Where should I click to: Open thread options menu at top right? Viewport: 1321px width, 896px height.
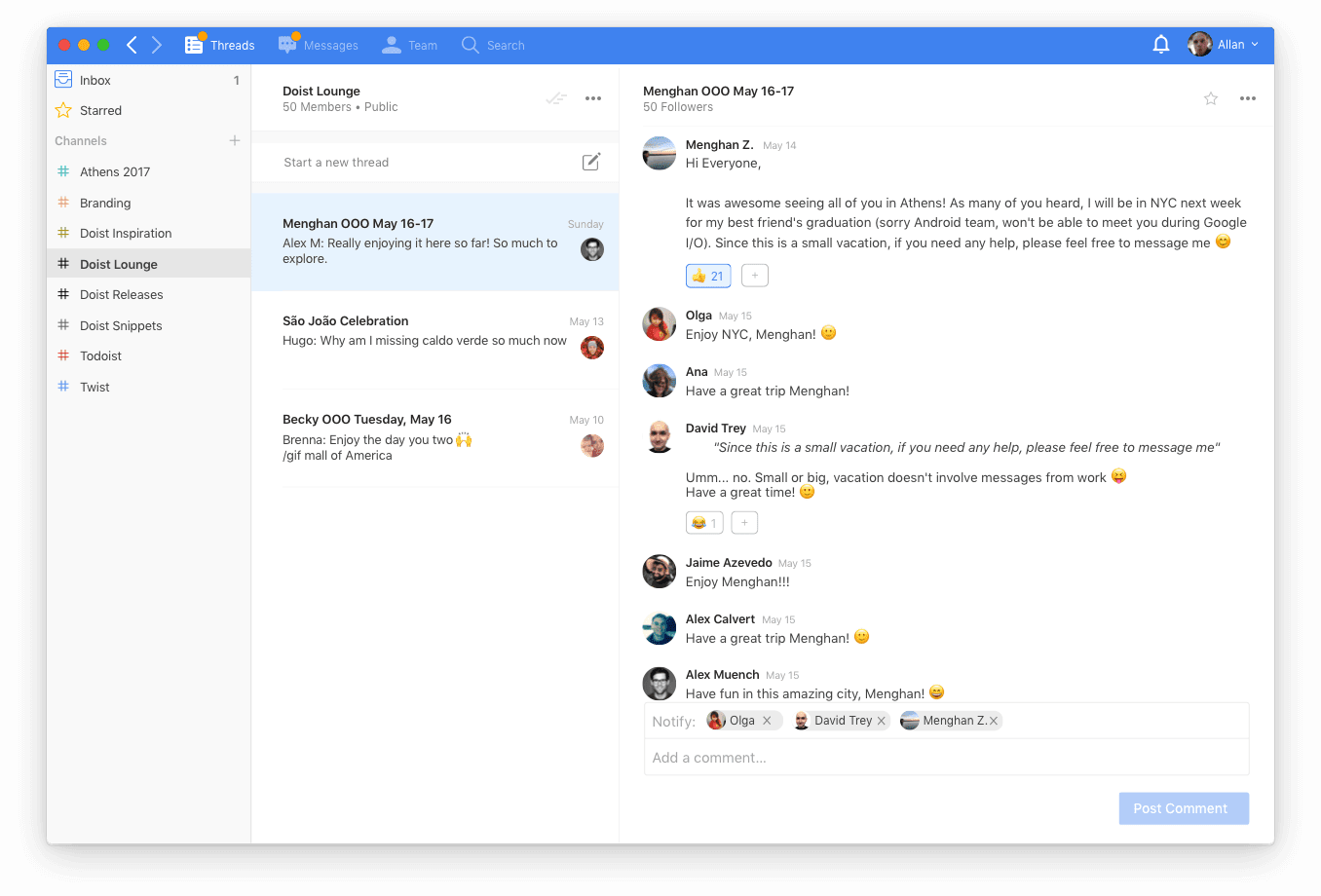click(1248, 98)
